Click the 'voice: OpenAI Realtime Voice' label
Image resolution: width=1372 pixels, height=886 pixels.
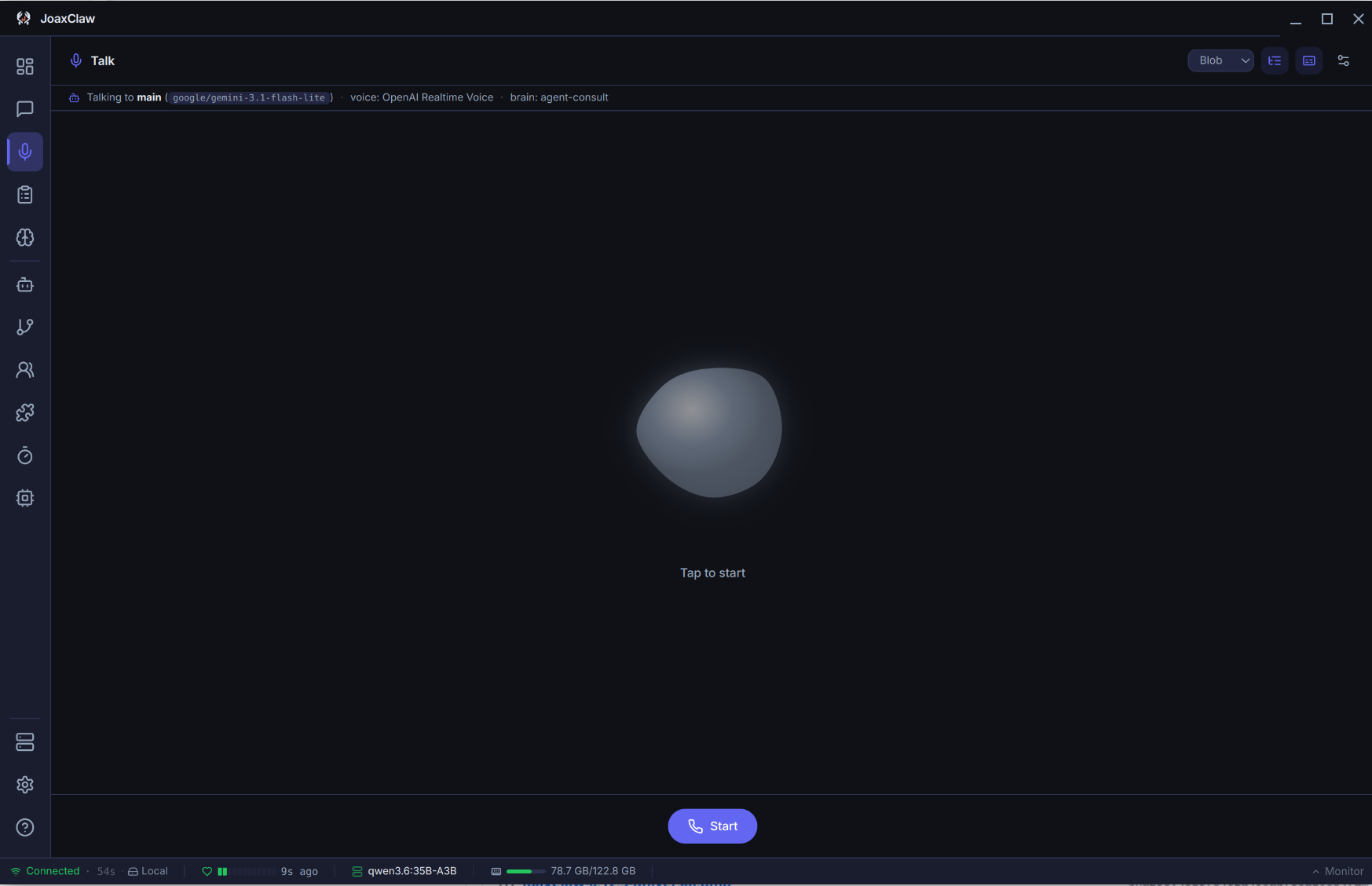click(x=422, y=97)
